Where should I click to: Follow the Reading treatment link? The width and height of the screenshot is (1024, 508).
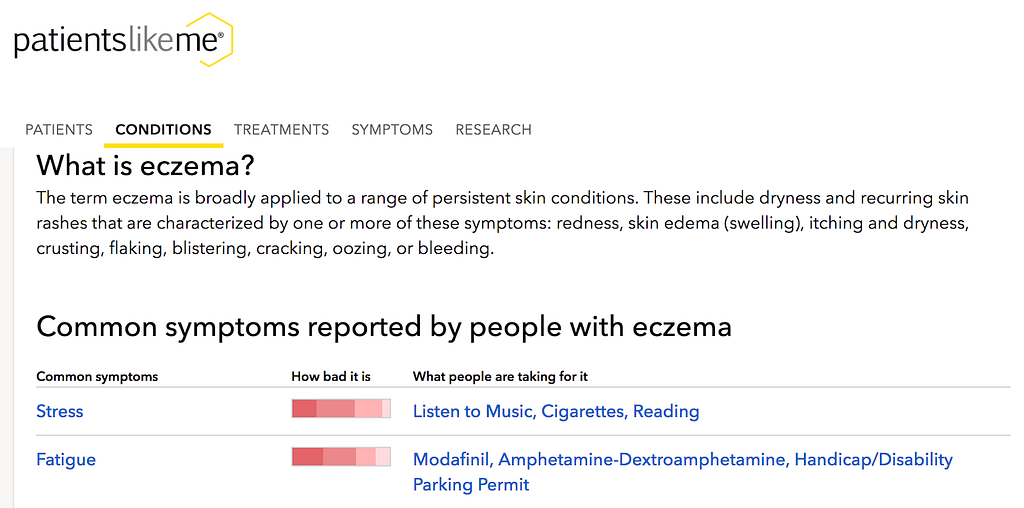pyautogui.click(x=666, y=411)
